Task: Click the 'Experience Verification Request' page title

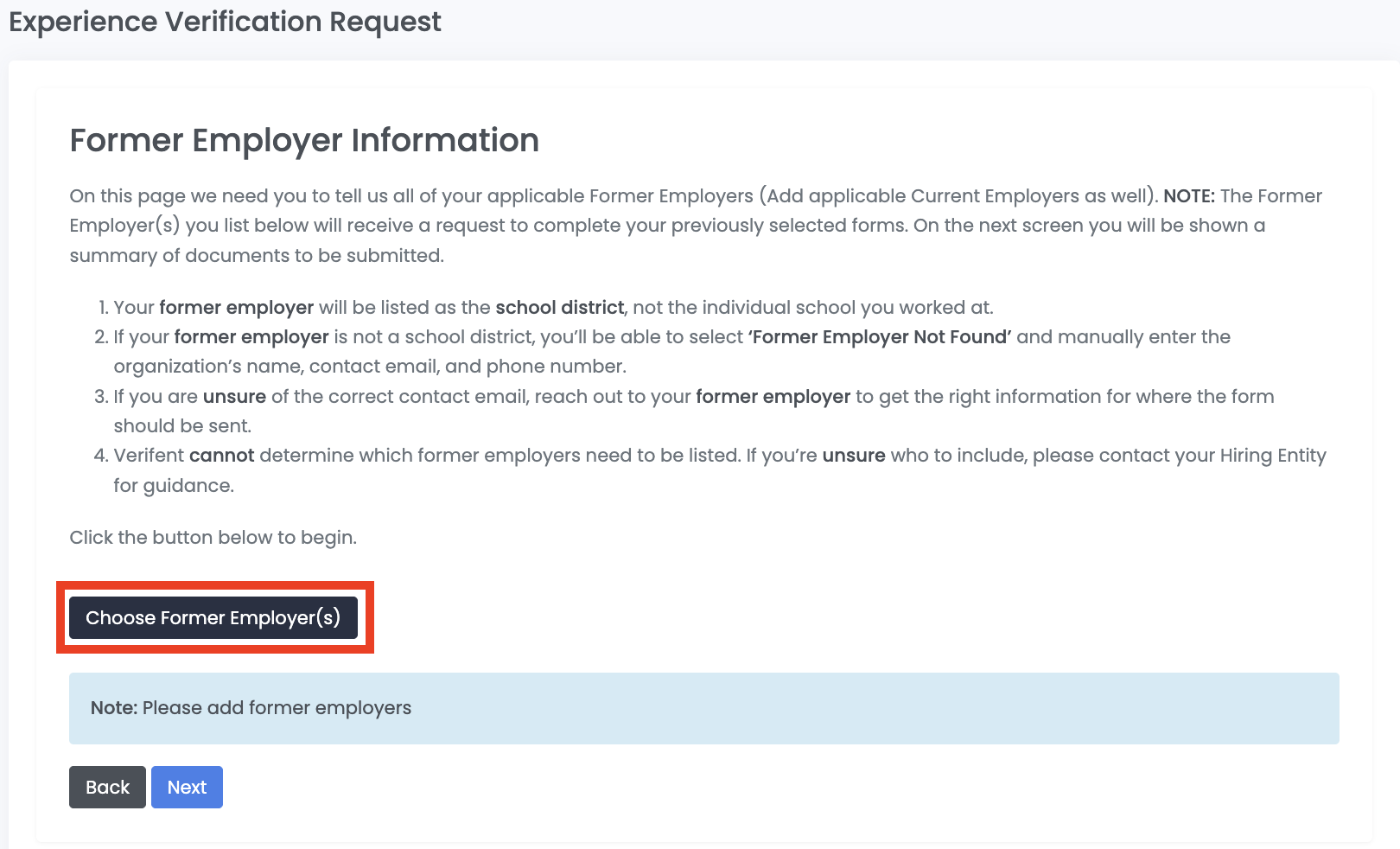Action: (225, 22)
